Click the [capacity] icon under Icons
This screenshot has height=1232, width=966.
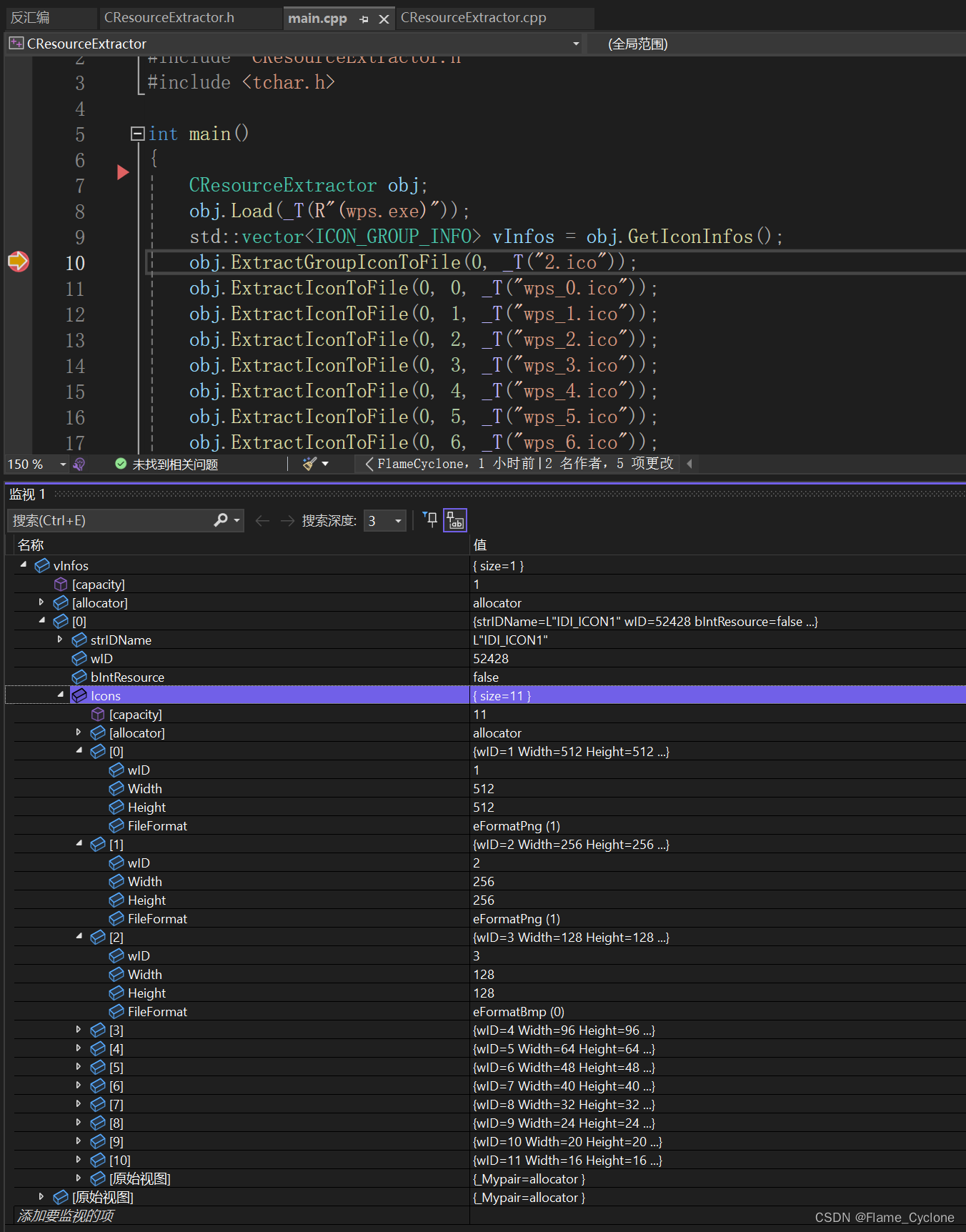tap(98, 714)
